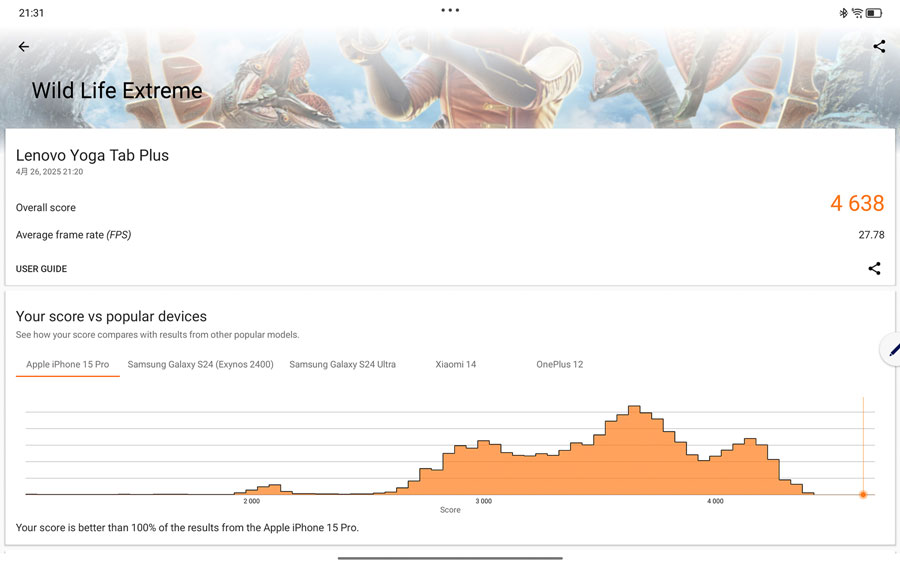Screen dimensions: 900x563
Task: Switch to the Xiaomi 14 tab
Action: click(x=456, y=364)
